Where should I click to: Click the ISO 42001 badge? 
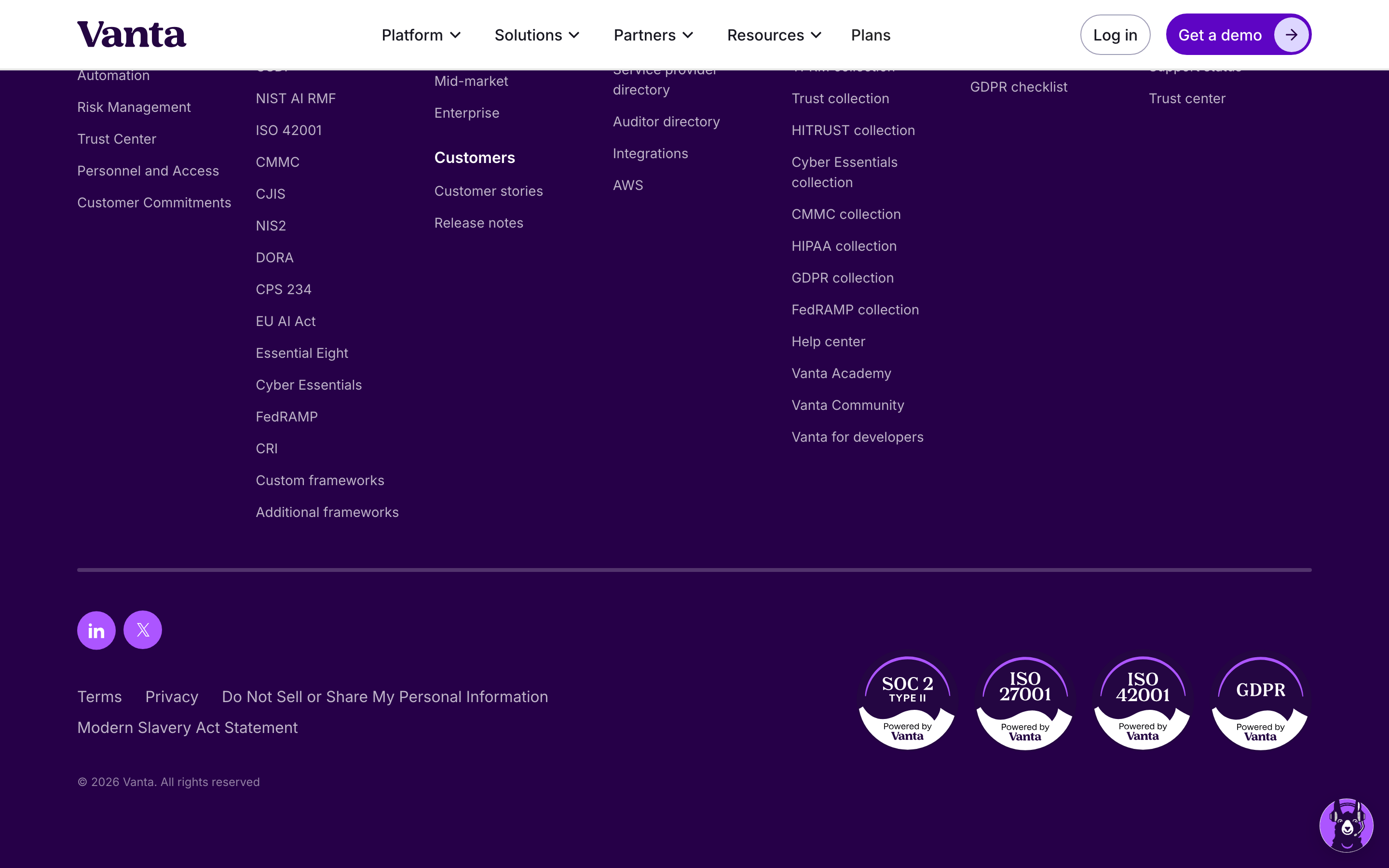[x=1142, y=703]
